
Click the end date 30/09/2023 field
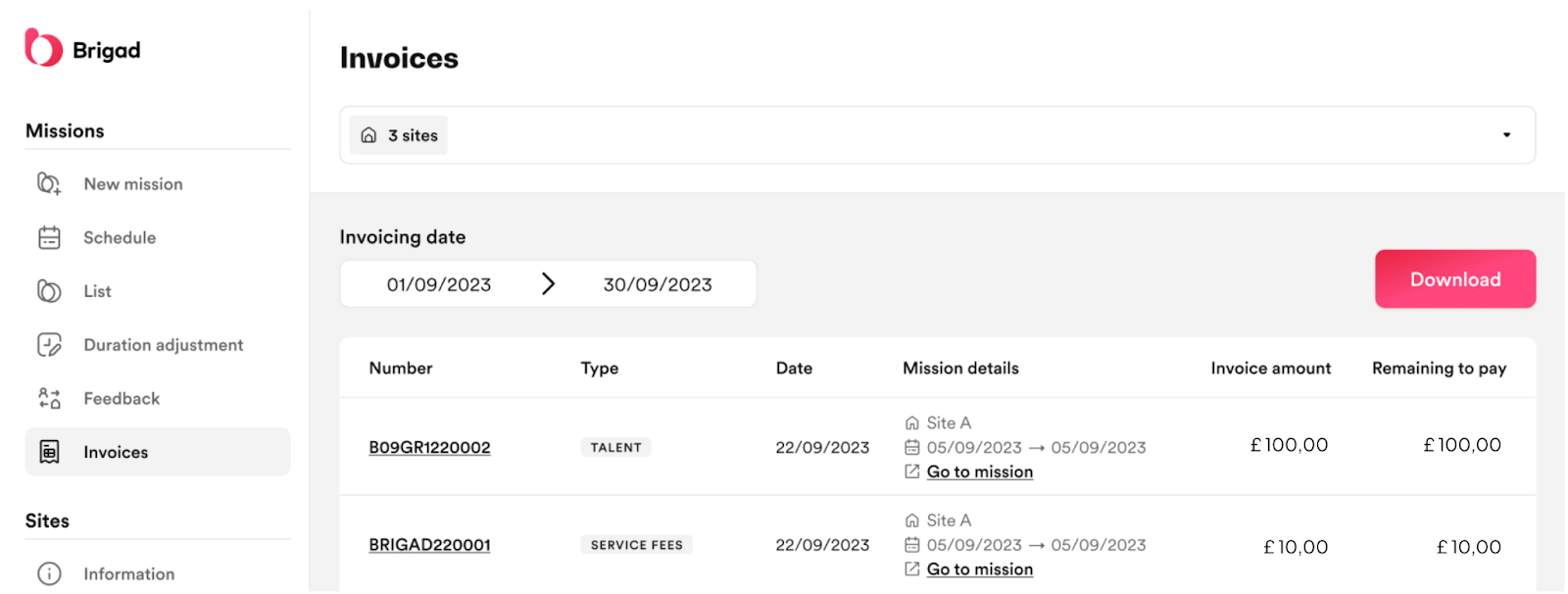tap(658, 285)
